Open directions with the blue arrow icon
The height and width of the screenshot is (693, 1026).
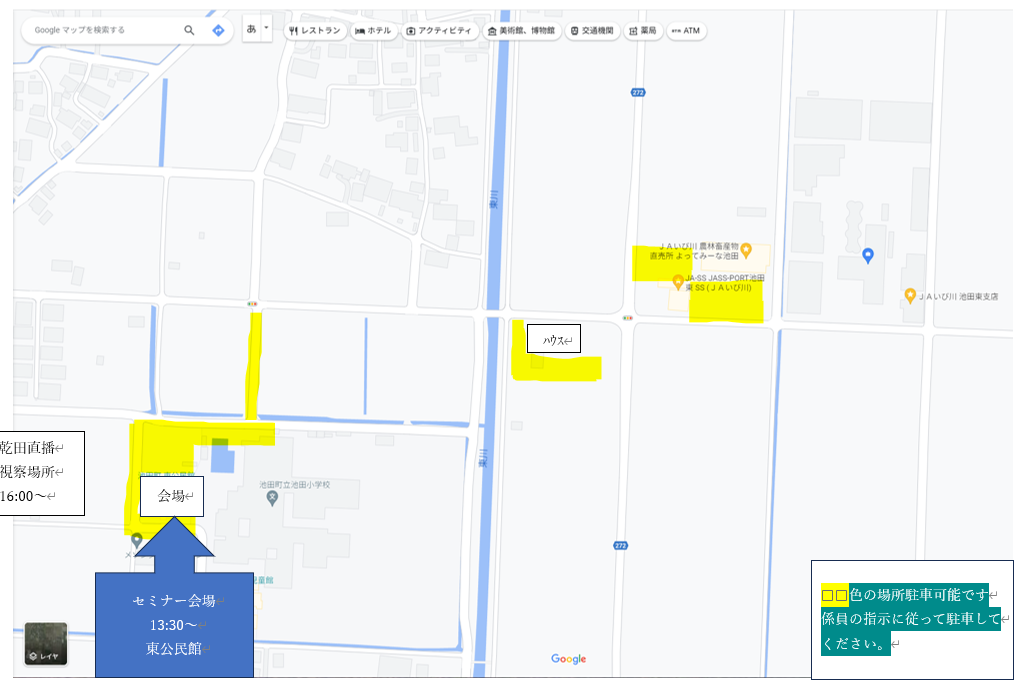pos(218,30)
